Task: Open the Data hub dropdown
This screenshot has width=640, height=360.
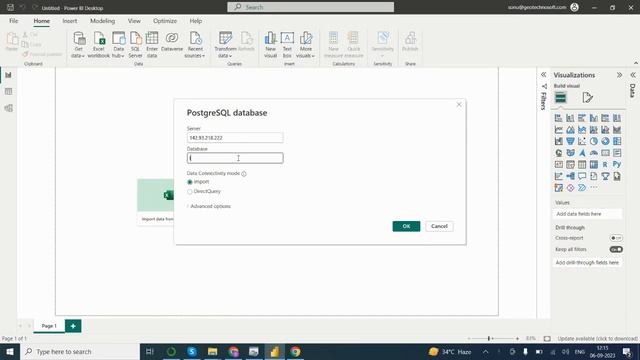Action: coord(118,45)
